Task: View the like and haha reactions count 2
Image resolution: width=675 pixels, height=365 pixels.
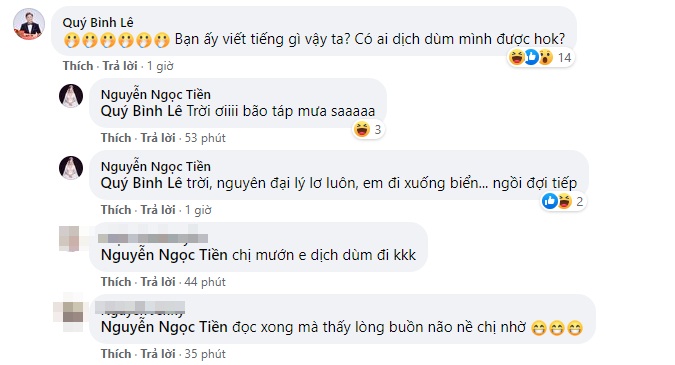Action: point(564,201)
